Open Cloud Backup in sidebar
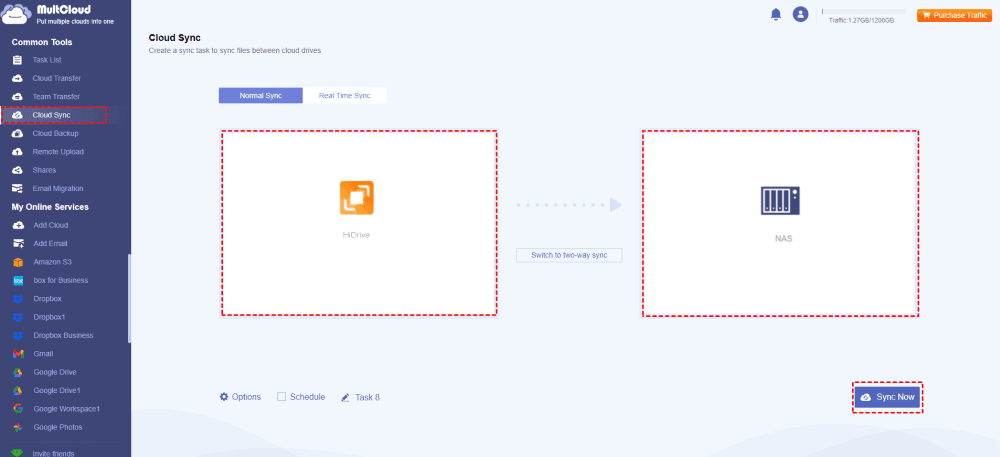Screen dimensions: 1000x457 [x=55, y=134]
